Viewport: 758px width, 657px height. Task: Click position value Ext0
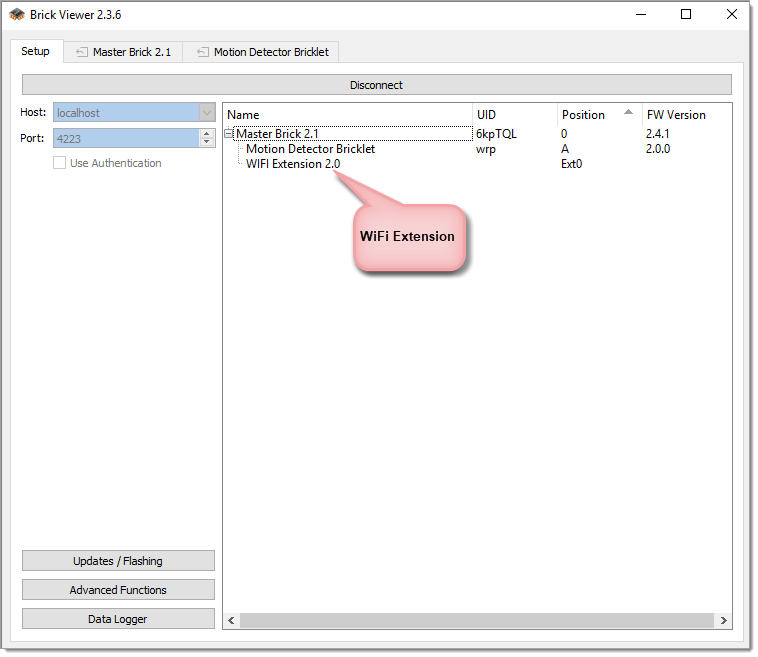click(571, 164)
